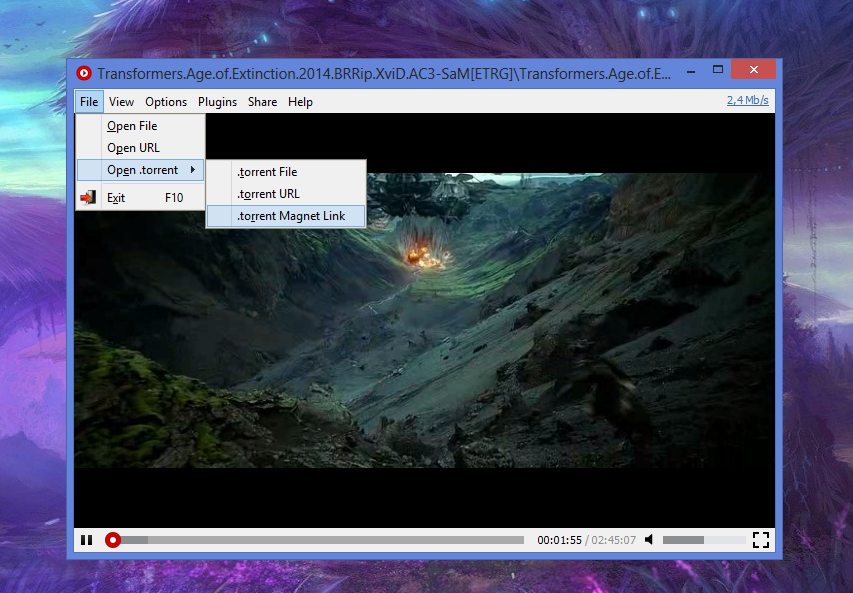Image resolution: width=853 pixels, height=593 pixels.
Task: Select .torrent File option
Action: tap(286, 172)
